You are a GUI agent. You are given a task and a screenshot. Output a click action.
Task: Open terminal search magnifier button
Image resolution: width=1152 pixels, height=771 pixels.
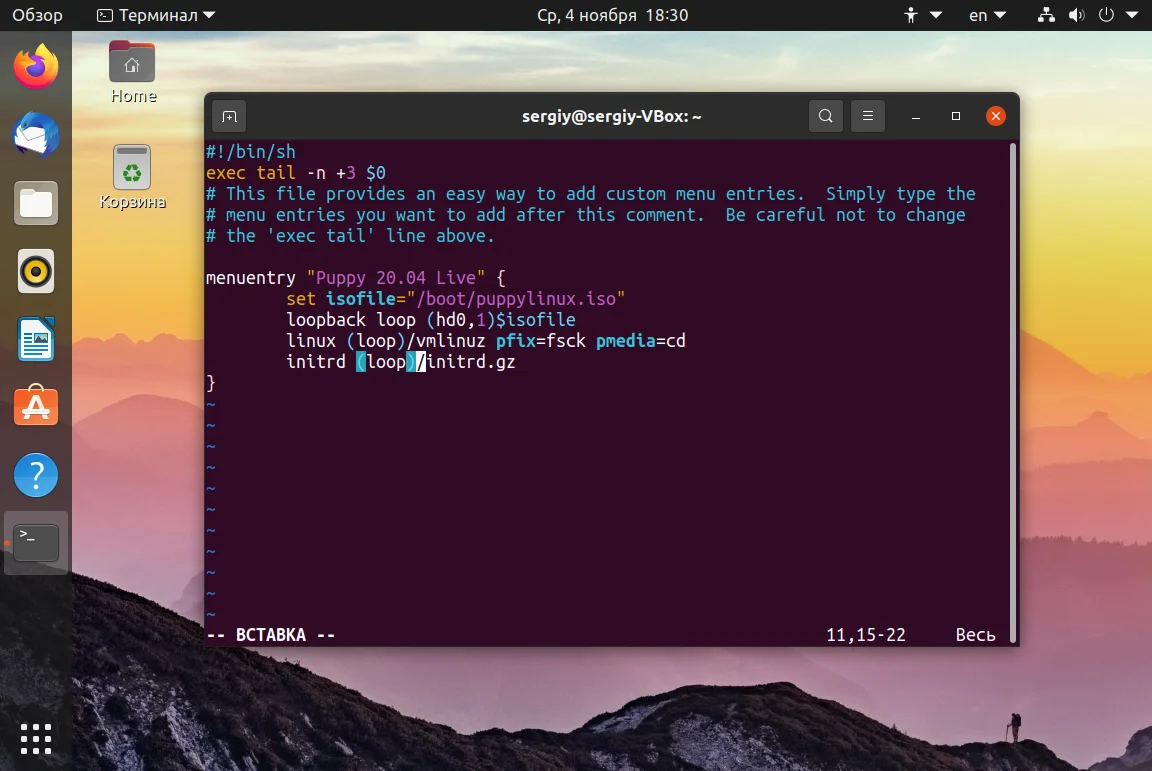(826, 116)
